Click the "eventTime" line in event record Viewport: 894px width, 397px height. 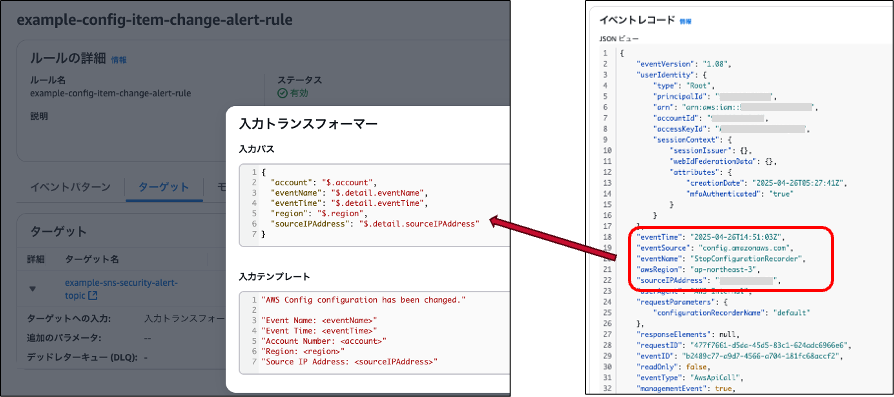click(x=710, y=237)
